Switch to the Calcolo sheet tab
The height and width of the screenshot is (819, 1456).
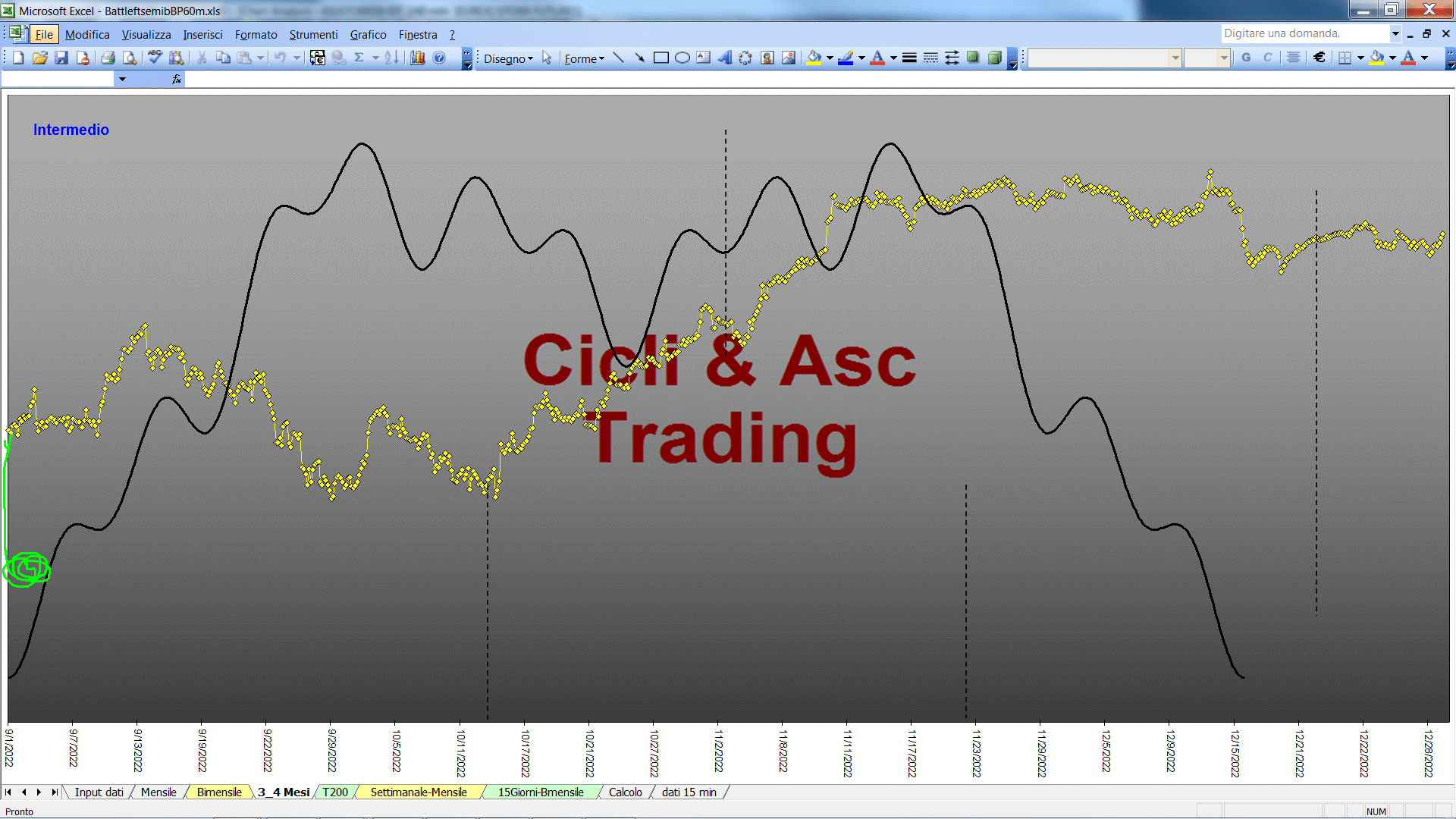[x=625, y=792]
